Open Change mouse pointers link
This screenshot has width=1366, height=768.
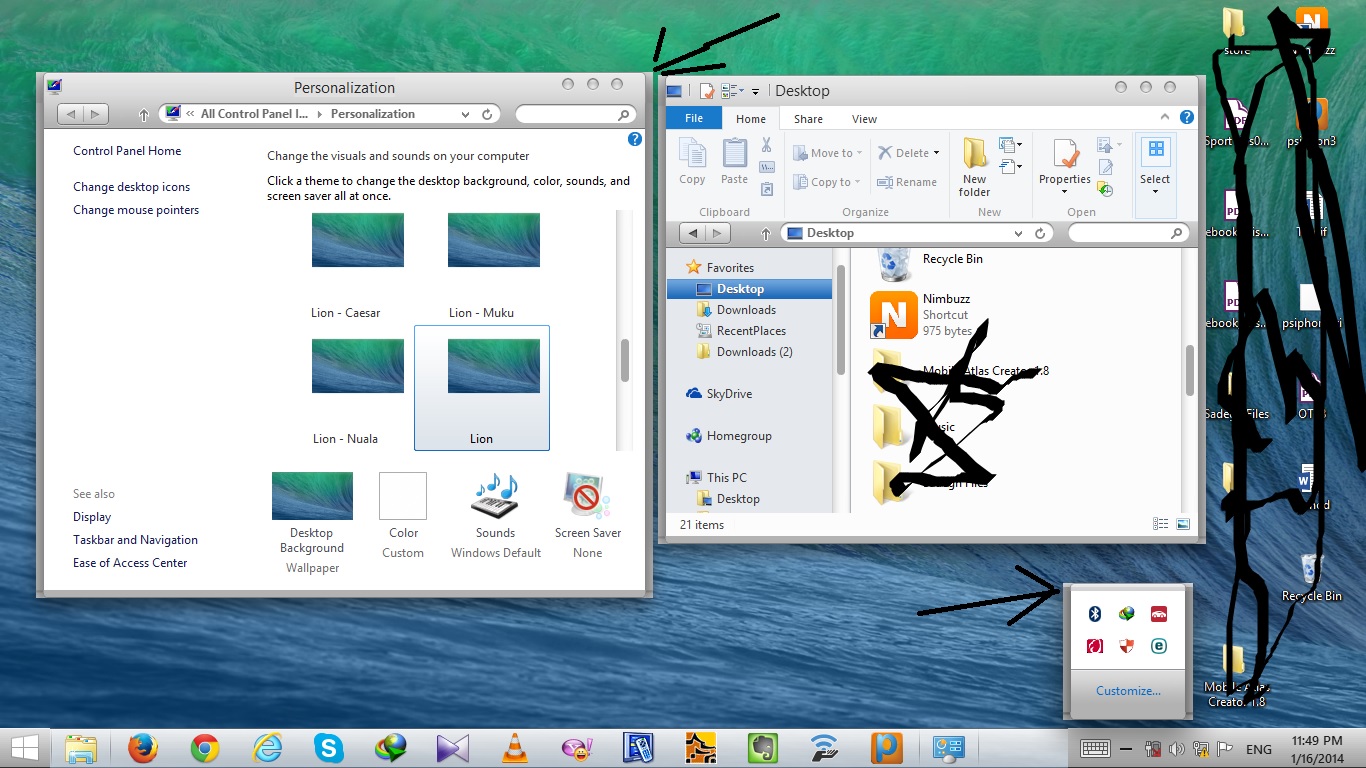click(136, 210)
